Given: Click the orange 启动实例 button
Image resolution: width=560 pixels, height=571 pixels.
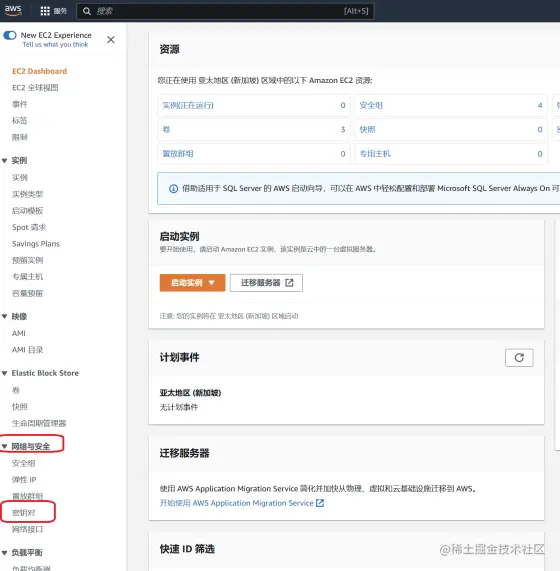Looking at the screenshot, I should (192, 283).
